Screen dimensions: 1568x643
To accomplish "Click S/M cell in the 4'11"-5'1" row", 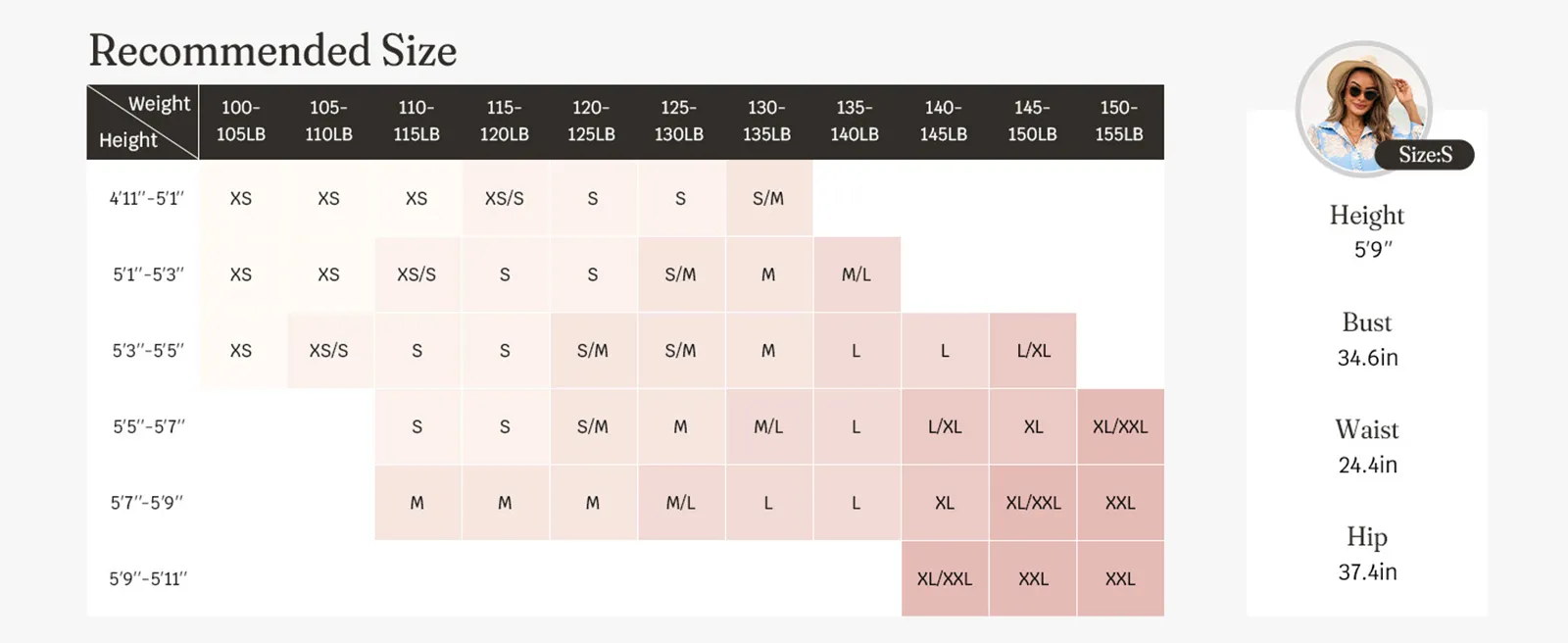I will tap(768, 198).
